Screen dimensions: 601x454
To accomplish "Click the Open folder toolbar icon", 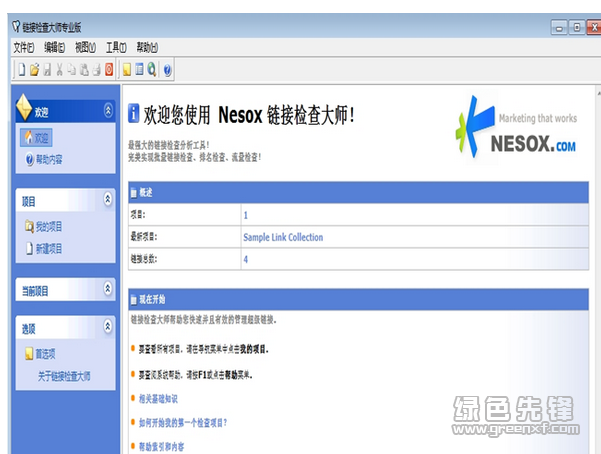I will [34, 69].
